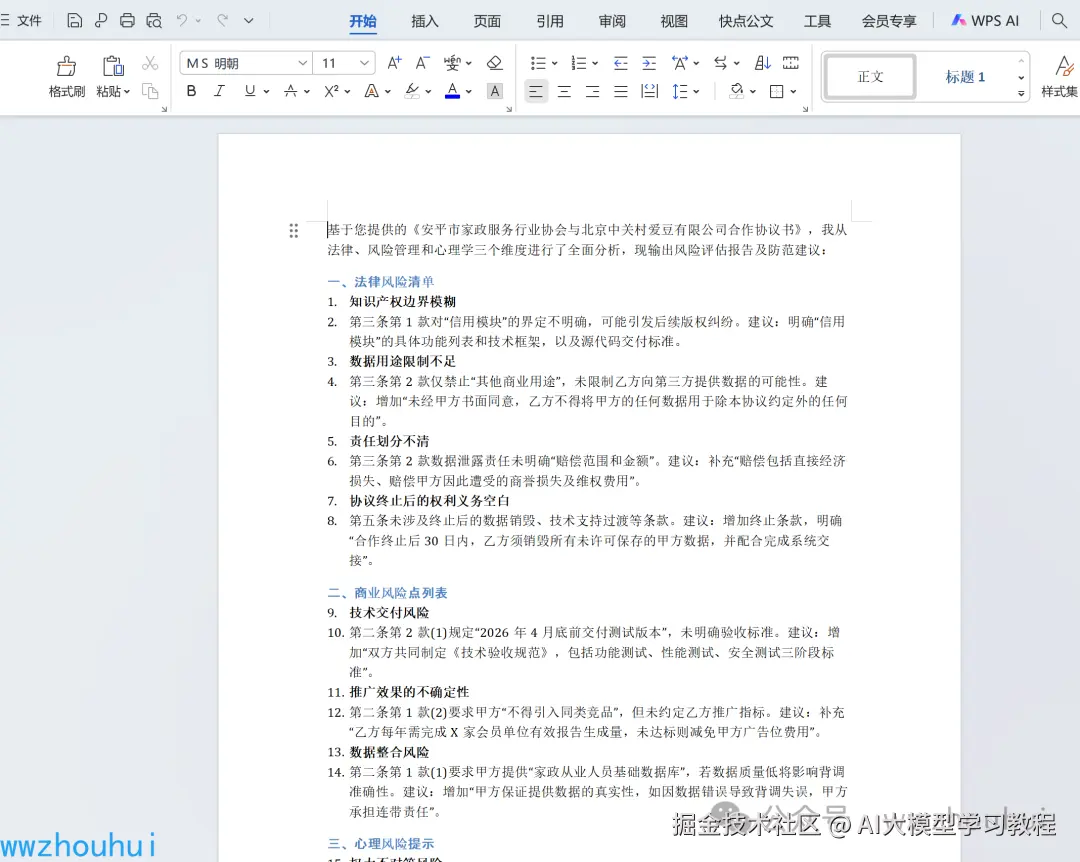
Task: Toggle Strikethrough formatting
Action: [291, 91]
